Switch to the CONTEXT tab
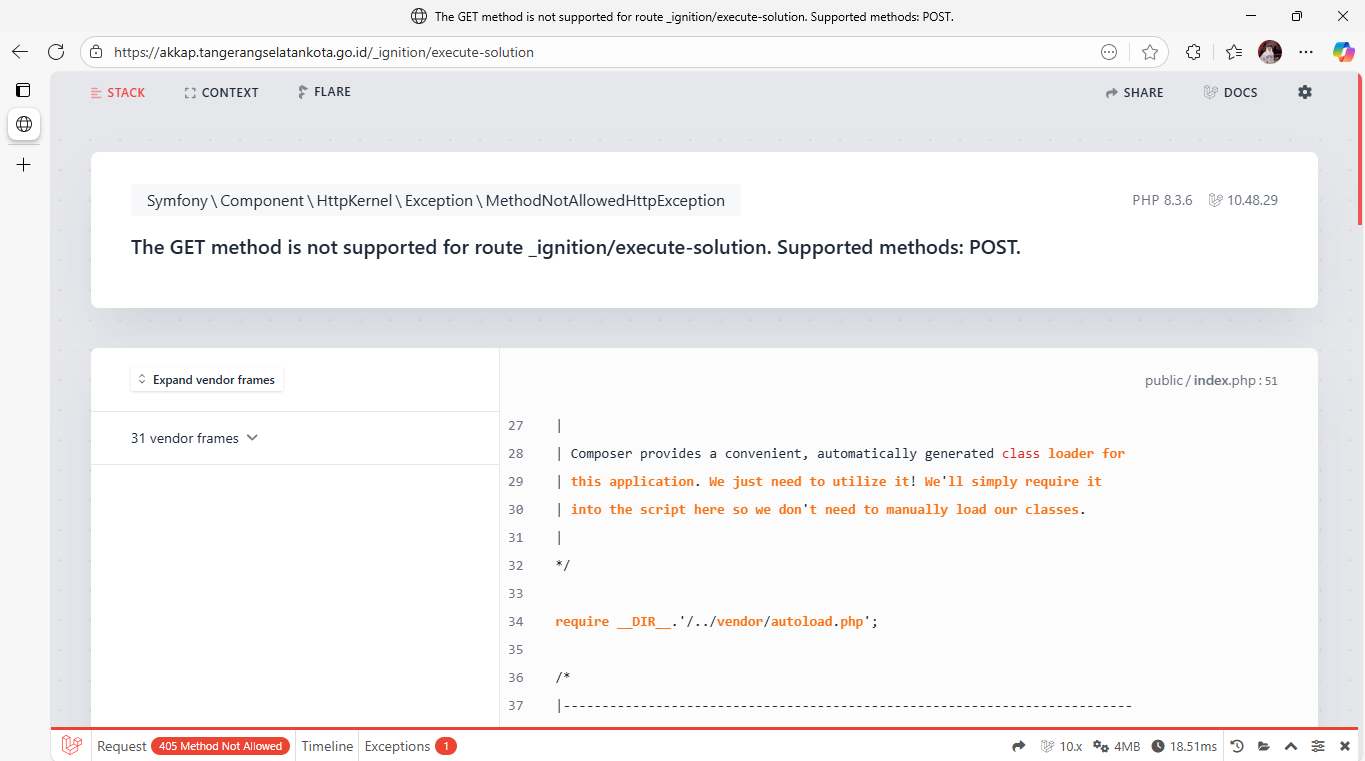The height and width of the screenshot is (761, 1365). pyautogui.click(x=221, y=92)
